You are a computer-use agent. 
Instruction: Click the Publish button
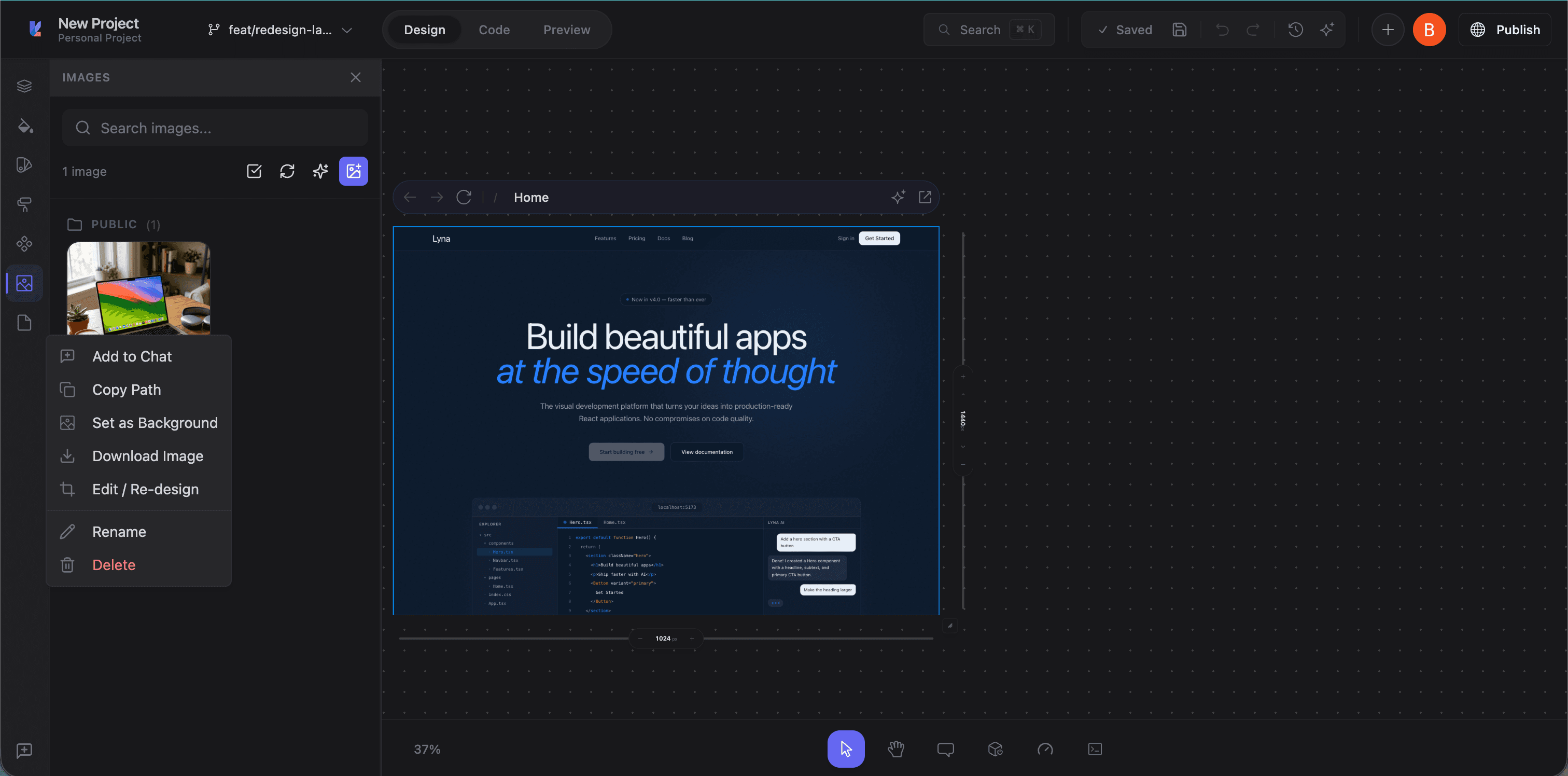tap(1505, 30)
